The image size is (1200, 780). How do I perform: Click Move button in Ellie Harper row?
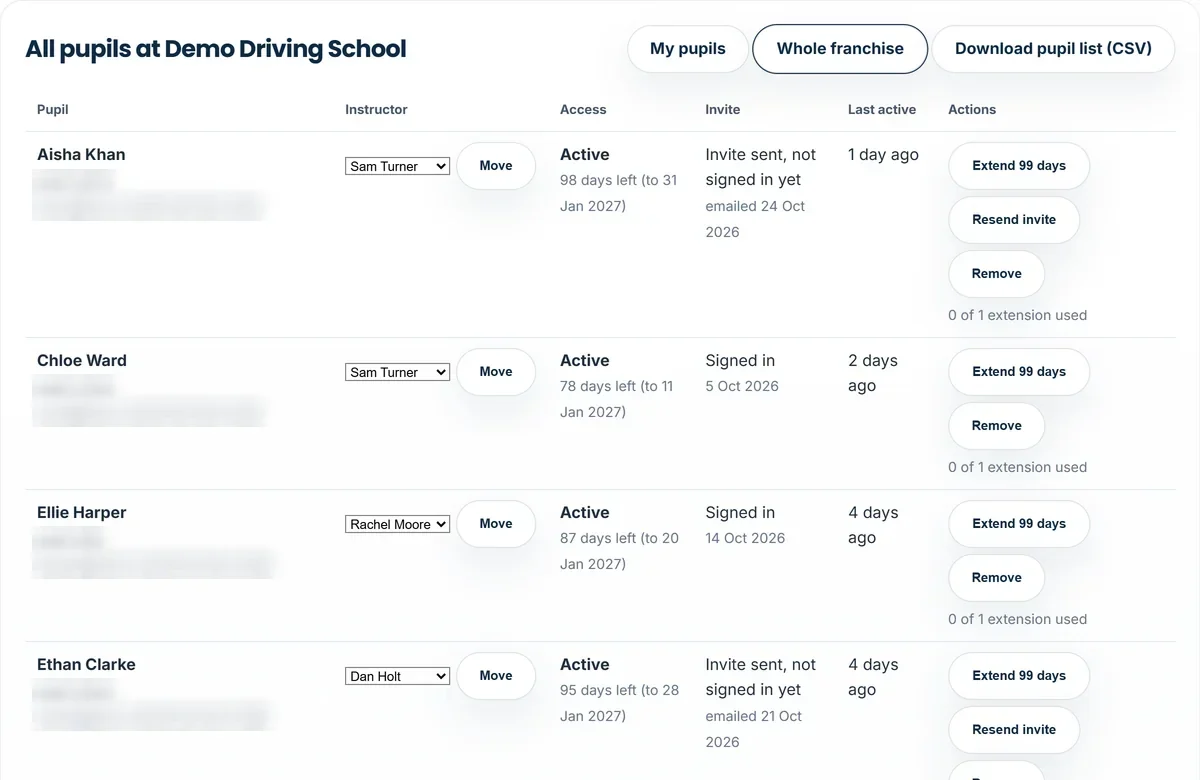[496, 524]
